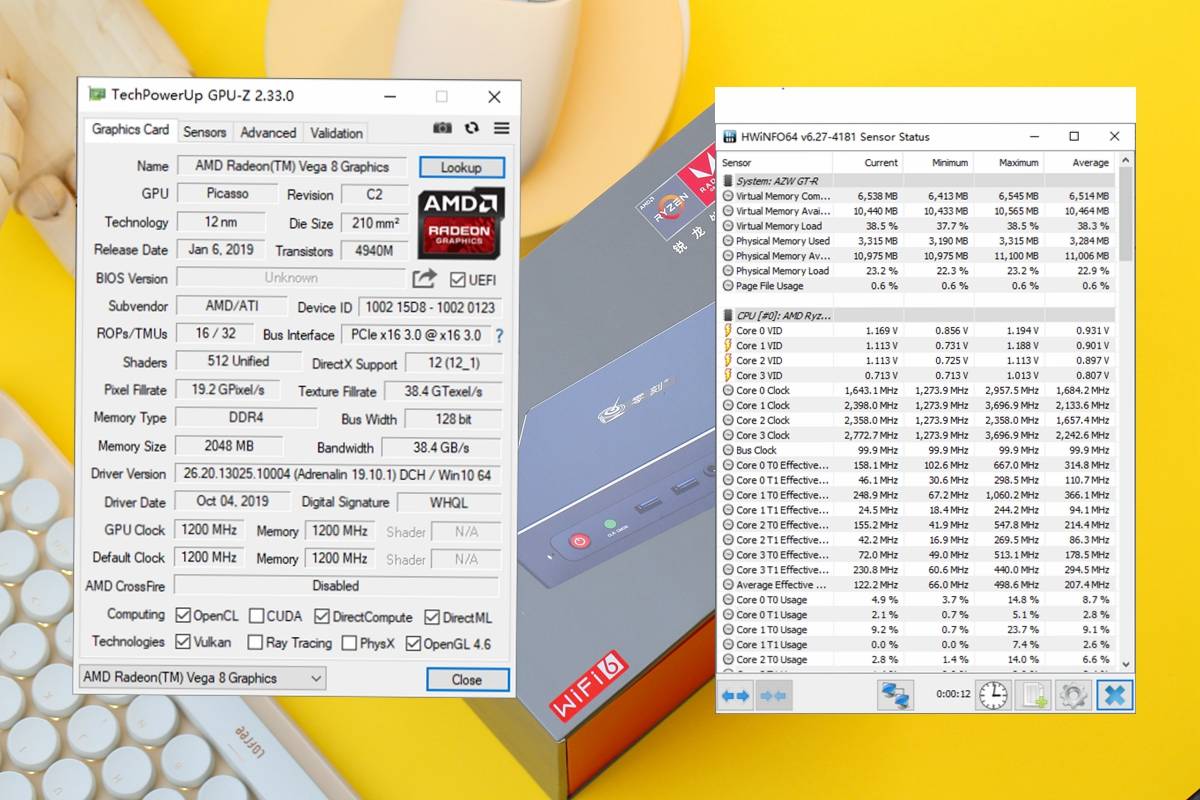The image size is (1200, 800).
Task: Click the Bandwidth 38.4 GB/s value
Action: [442, 447]
